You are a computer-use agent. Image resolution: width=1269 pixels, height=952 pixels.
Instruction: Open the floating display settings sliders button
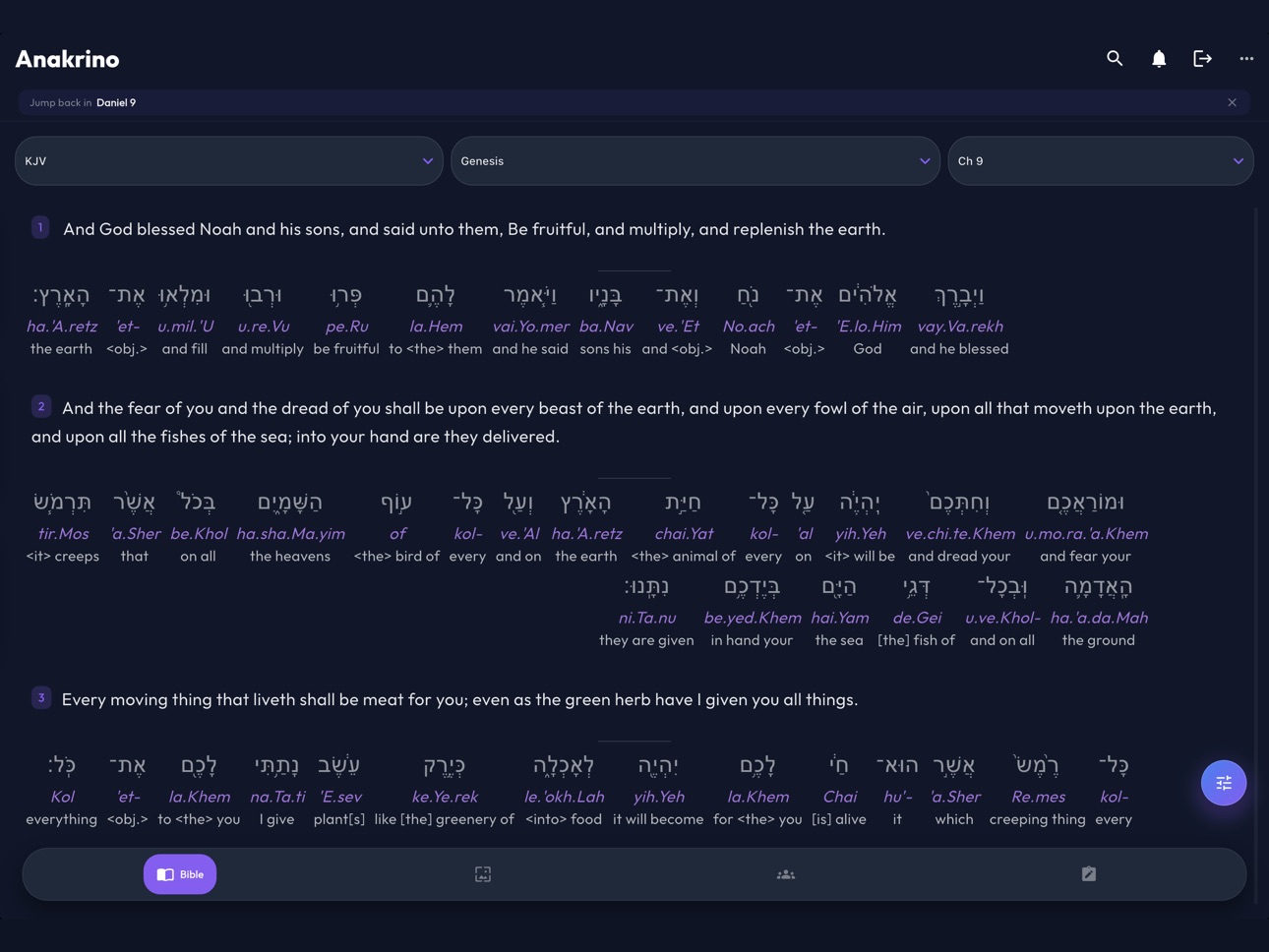tap(1224, 783)
